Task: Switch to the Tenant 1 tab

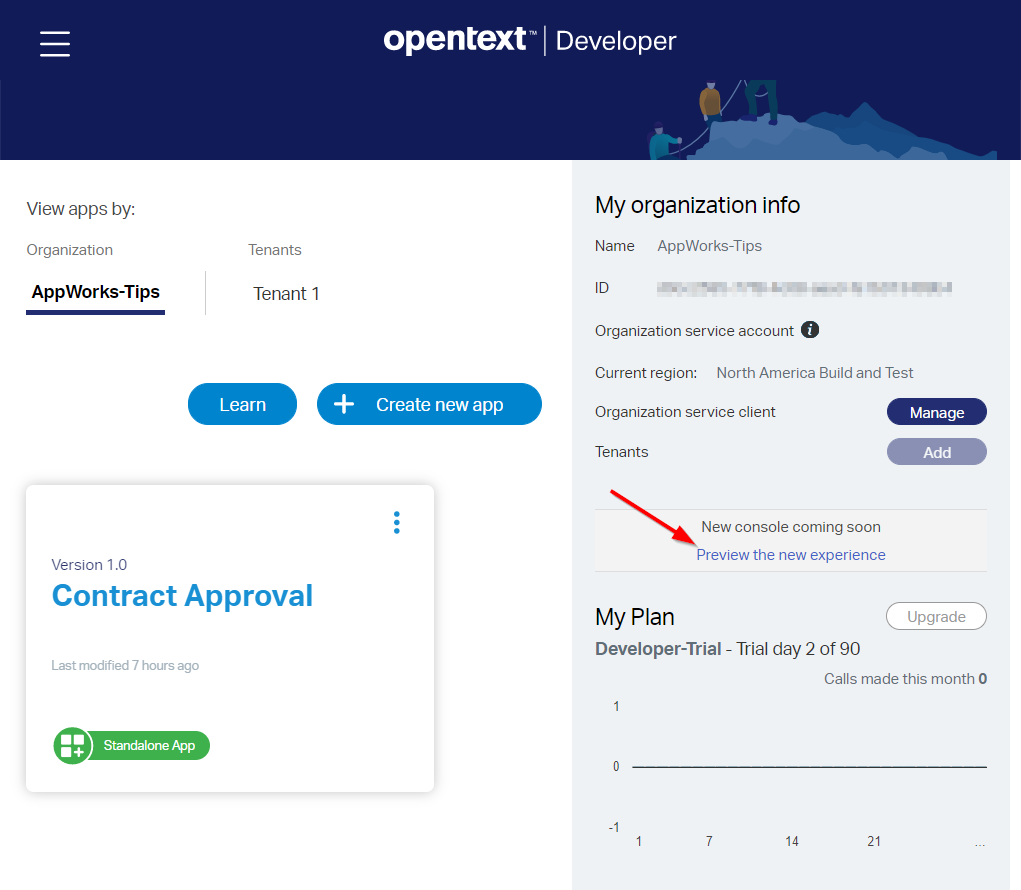Action: pos(286,294)
